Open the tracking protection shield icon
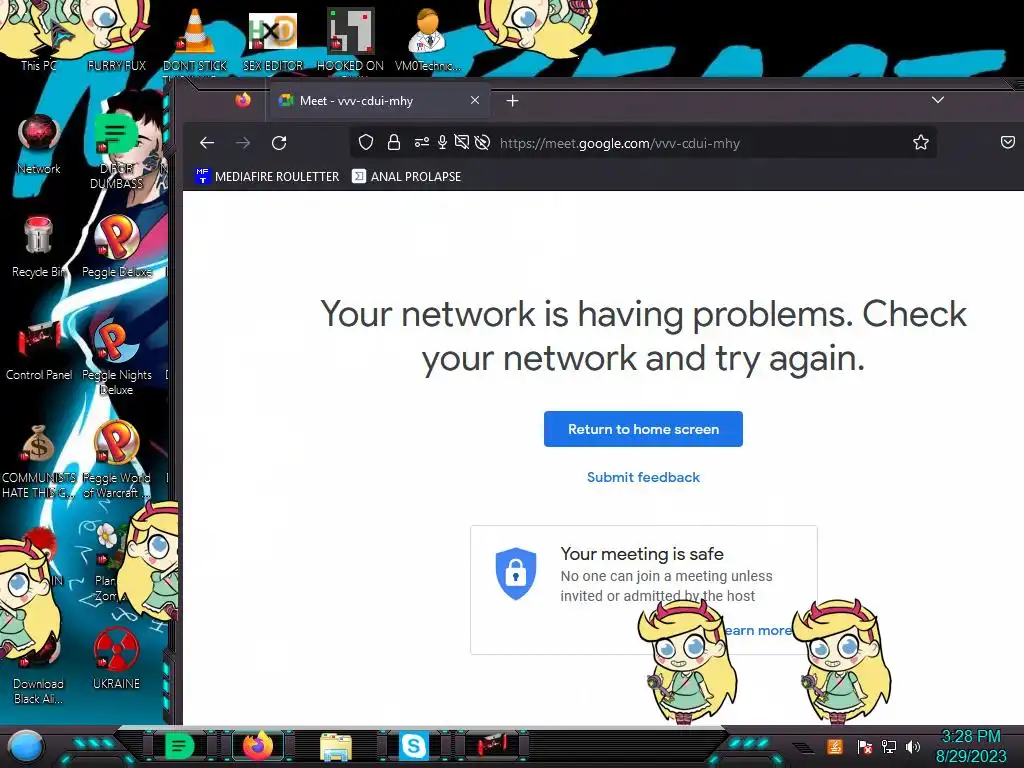 point(366,142)
